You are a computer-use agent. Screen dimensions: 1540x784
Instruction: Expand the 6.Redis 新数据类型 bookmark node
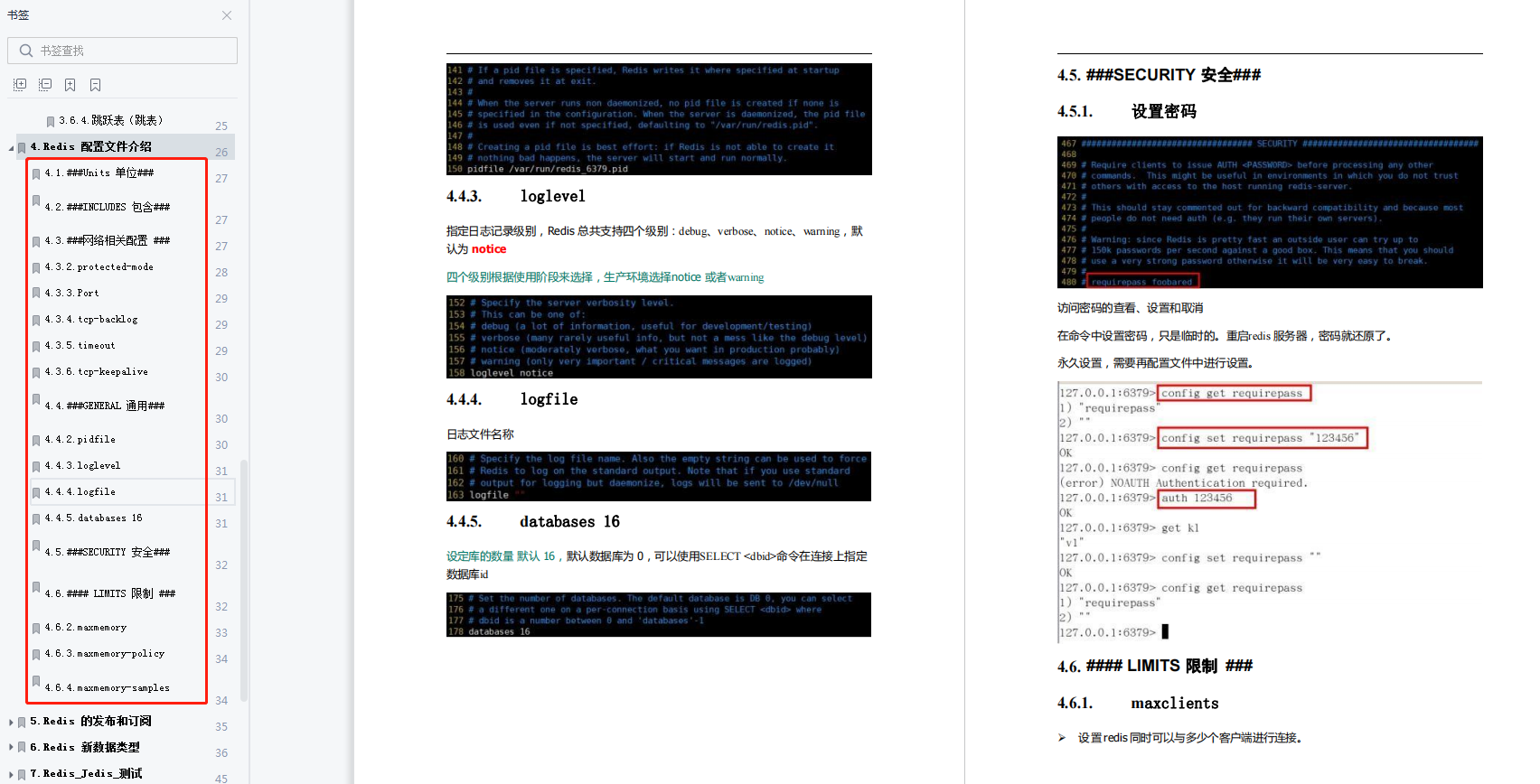(11, 748)
